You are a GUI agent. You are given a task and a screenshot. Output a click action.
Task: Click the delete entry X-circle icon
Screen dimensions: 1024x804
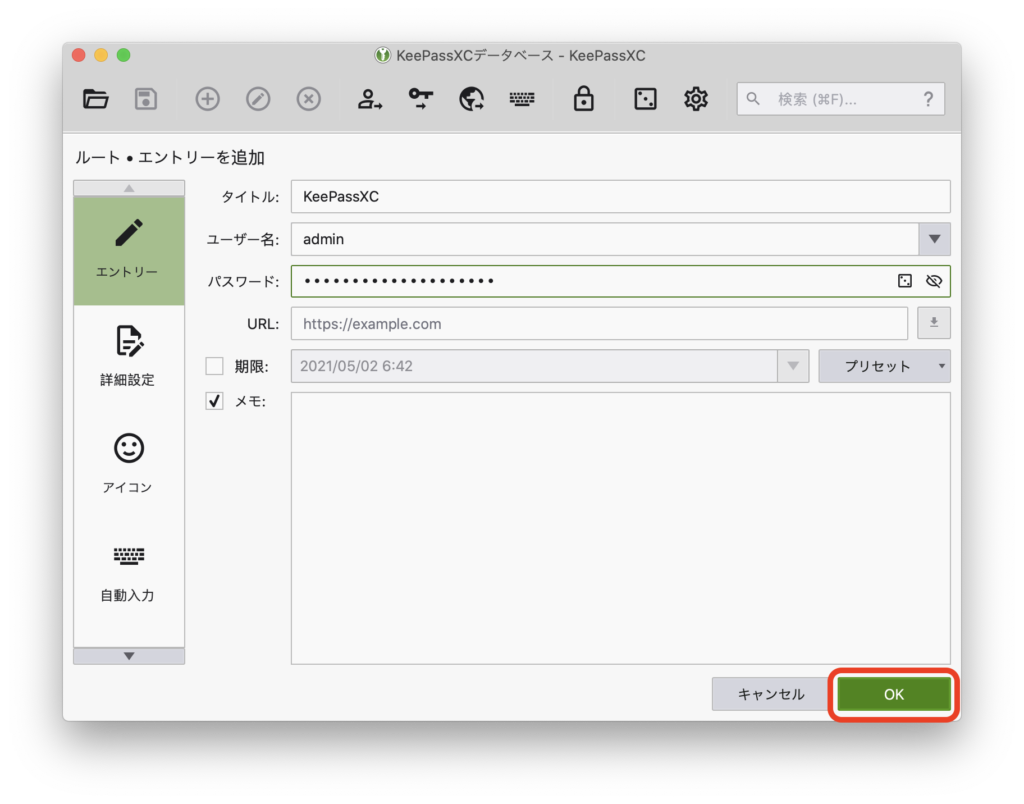(x=308, y=99)
